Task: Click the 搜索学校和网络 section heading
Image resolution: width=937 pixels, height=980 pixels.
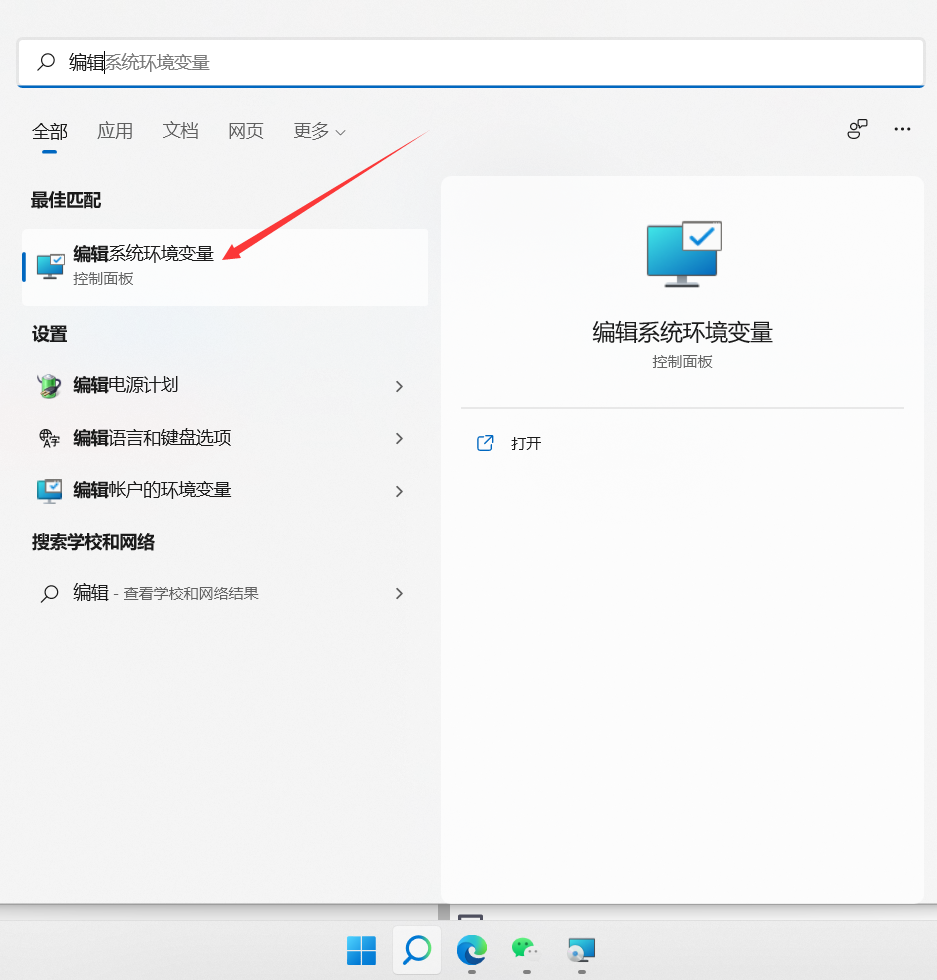Action: coord(93,542)
